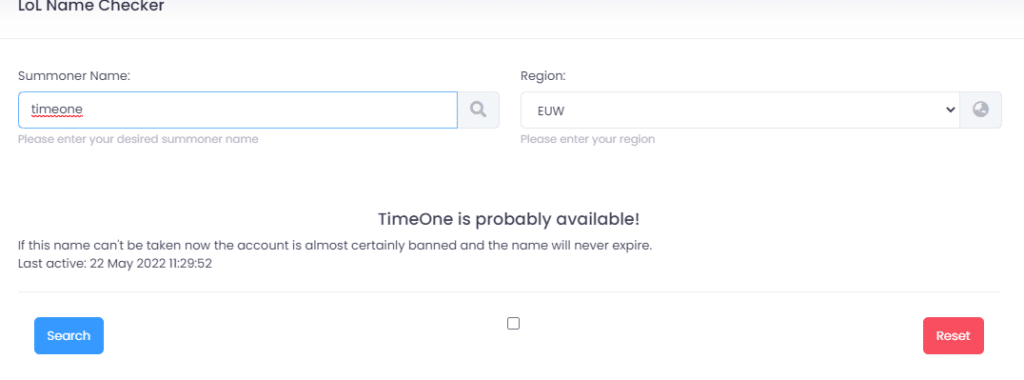Viewport: 1024px width, 380px height.
Task: Click the Region: label
Action: pyautogui.click(x=543, y=76)
